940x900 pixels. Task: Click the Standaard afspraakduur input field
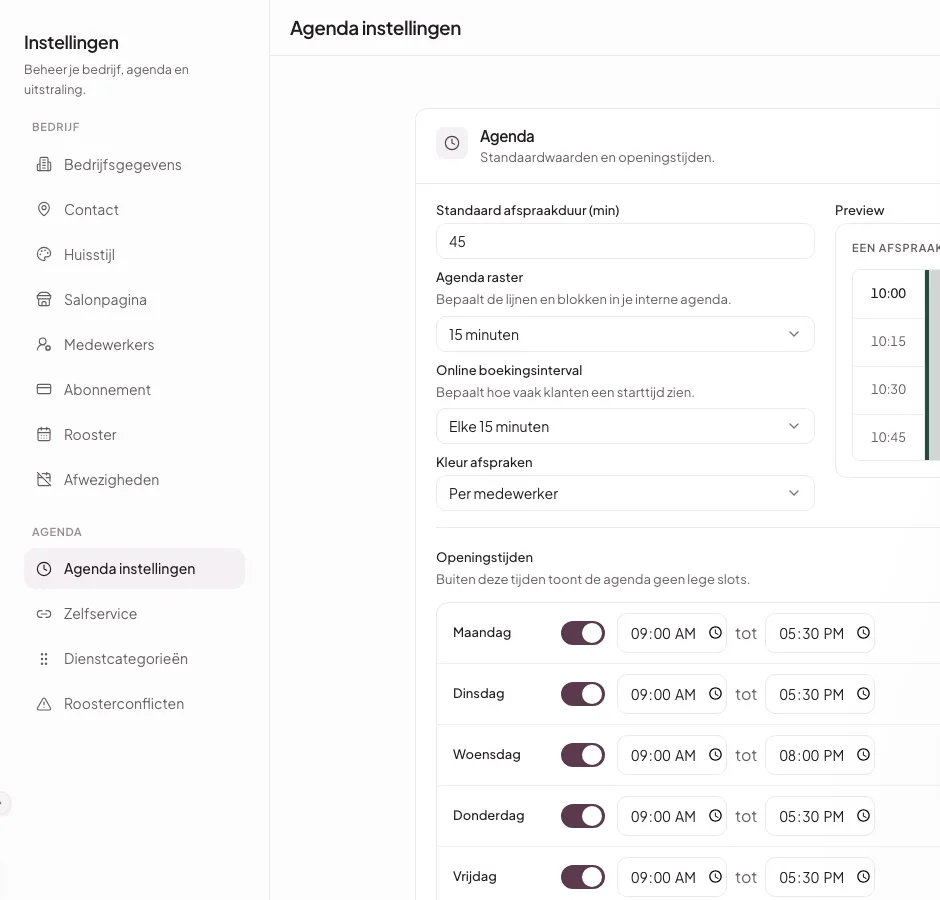click(625, 242)
